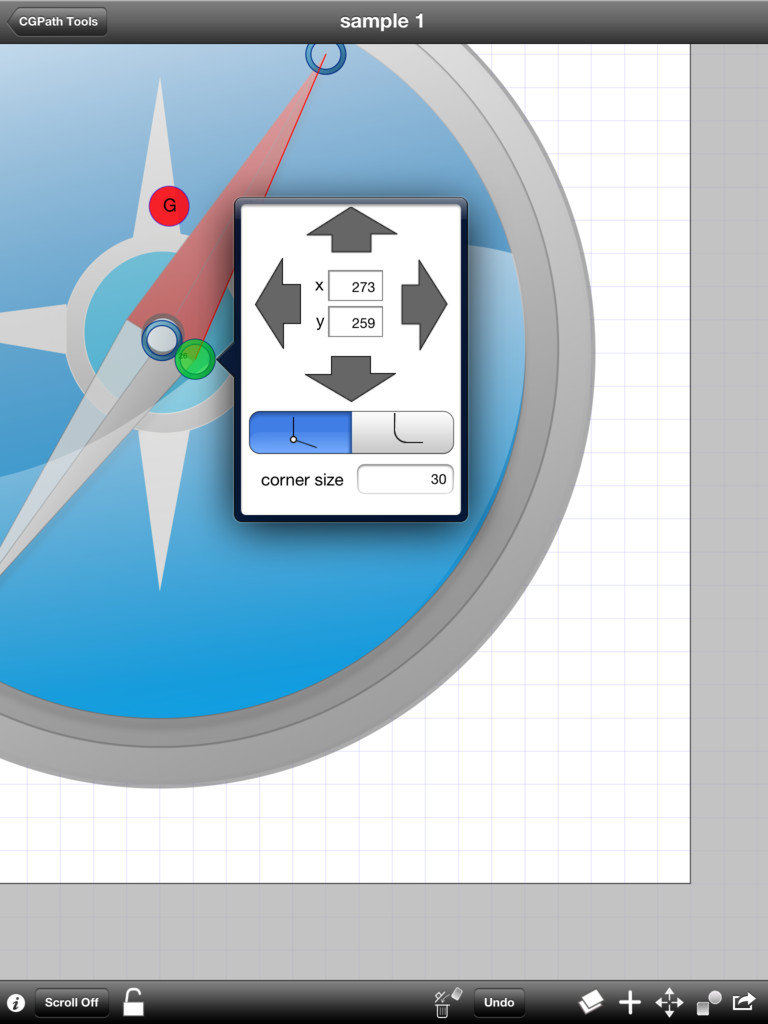Toggle the Scroll Off button
The height and width of the screenshot is (1024, 768).
[x=71, y=1002]
